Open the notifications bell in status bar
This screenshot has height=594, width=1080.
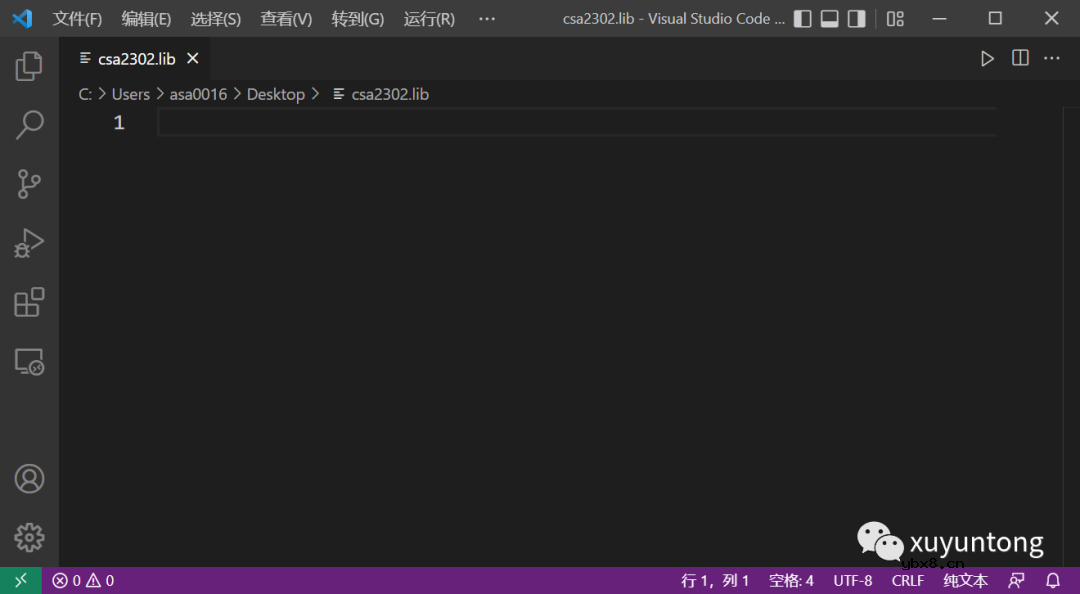[1052, 580]
